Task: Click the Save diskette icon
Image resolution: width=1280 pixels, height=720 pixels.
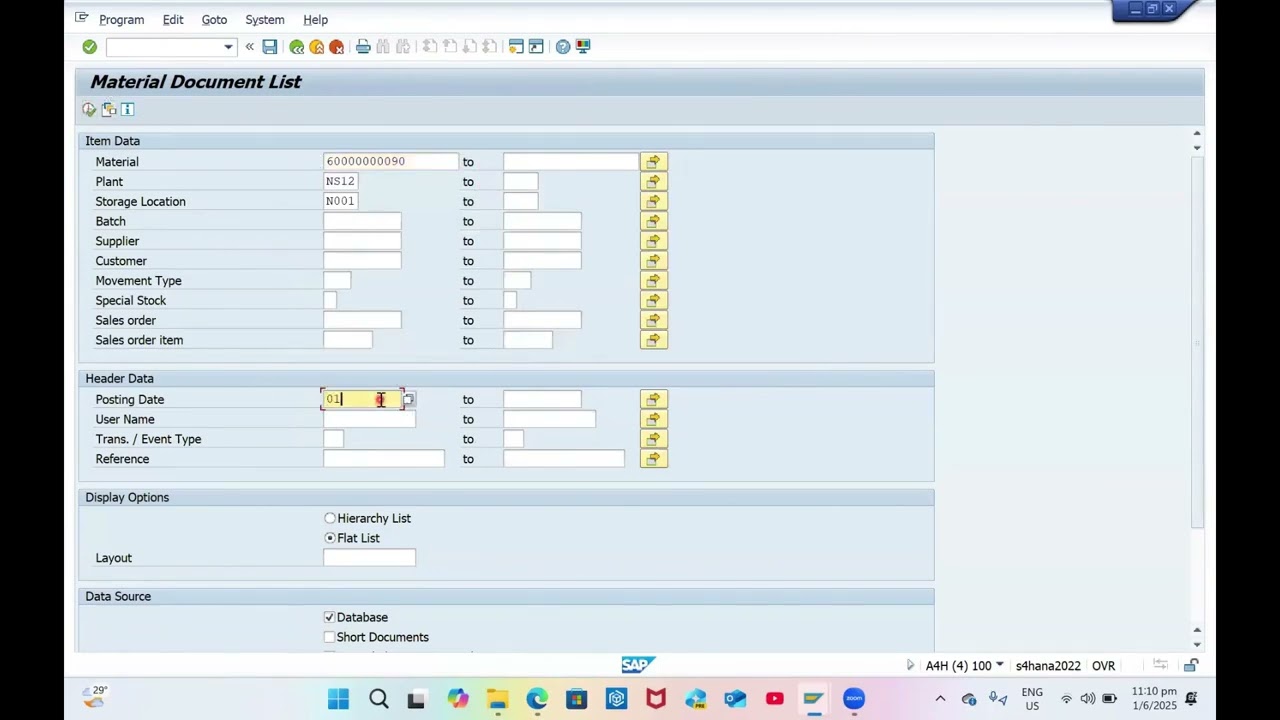Action: tap(270, 47)
